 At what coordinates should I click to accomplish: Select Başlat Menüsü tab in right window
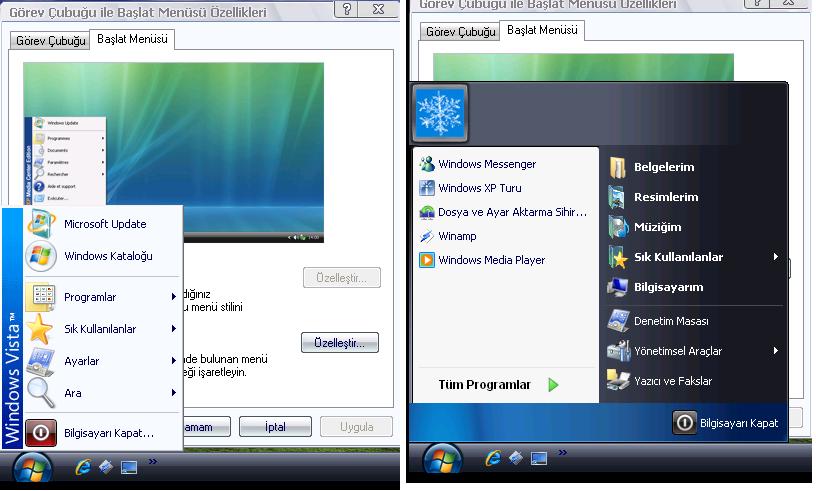click(542, 30)
